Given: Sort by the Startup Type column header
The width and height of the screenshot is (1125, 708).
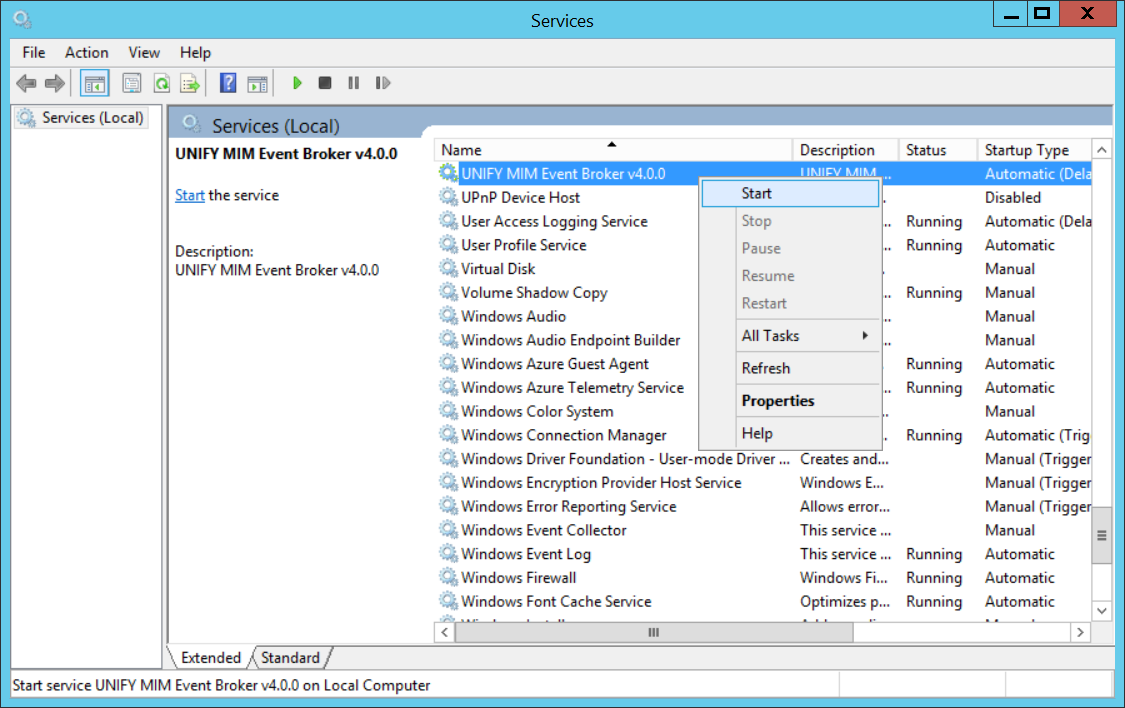Looking at the screenshot, I should (1034, 149).
